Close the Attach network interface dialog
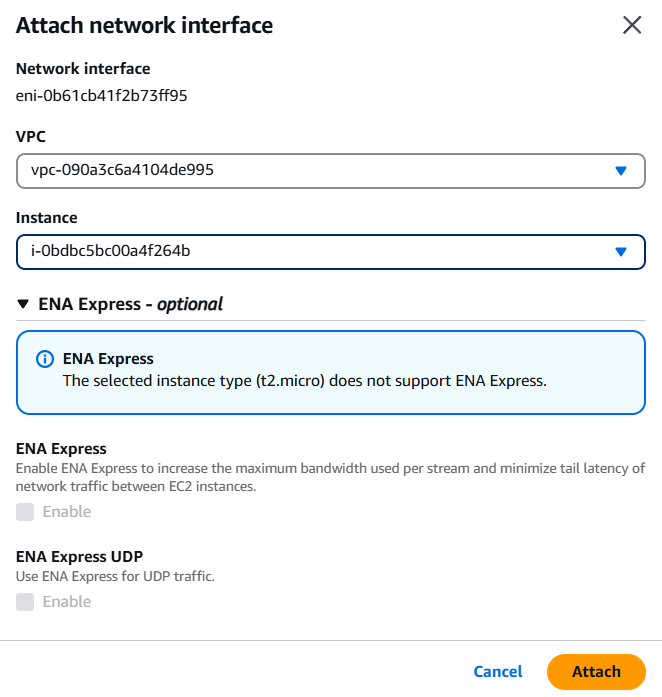 (632, 25)
